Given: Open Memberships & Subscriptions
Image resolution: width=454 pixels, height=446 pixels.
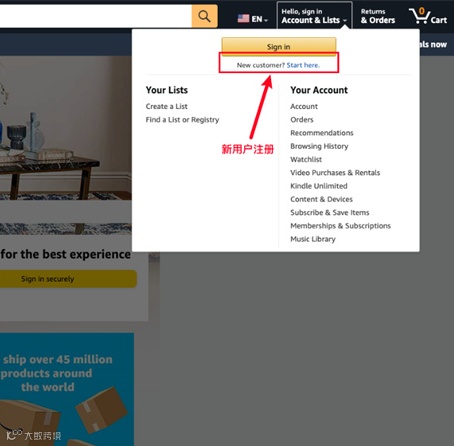Looking at the screenshot, I should tap(340, 226).
